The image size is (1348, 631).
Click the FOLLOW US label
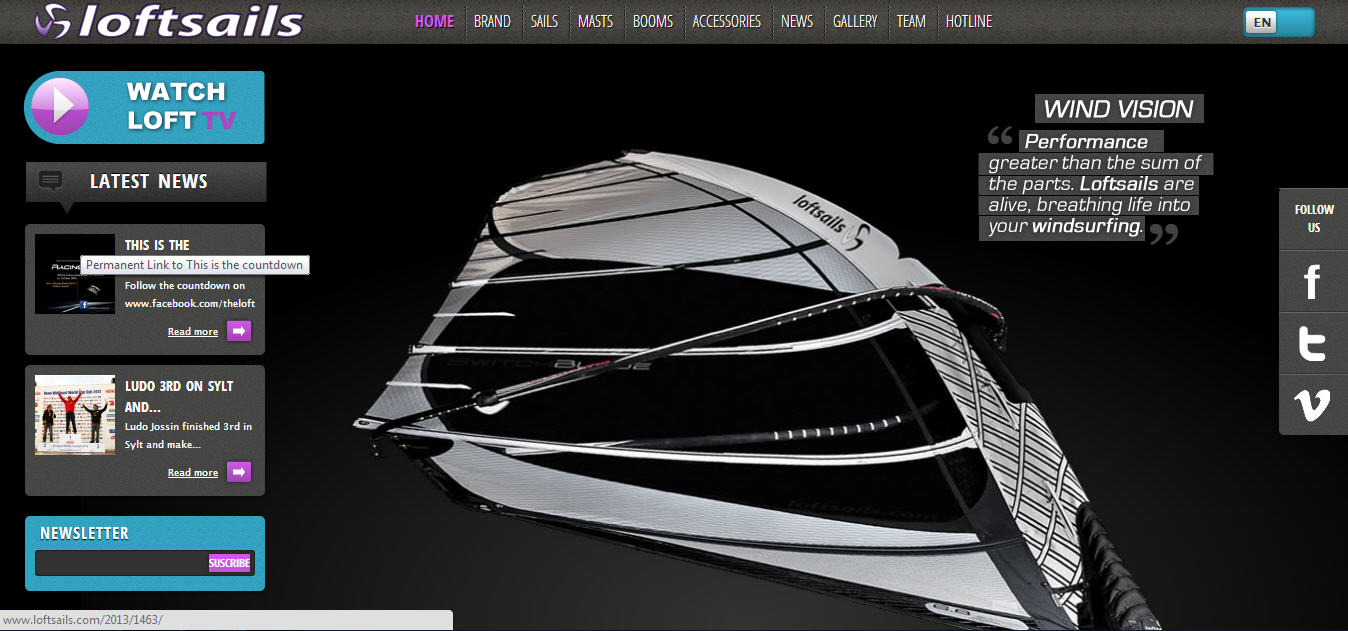(1314, 218)
